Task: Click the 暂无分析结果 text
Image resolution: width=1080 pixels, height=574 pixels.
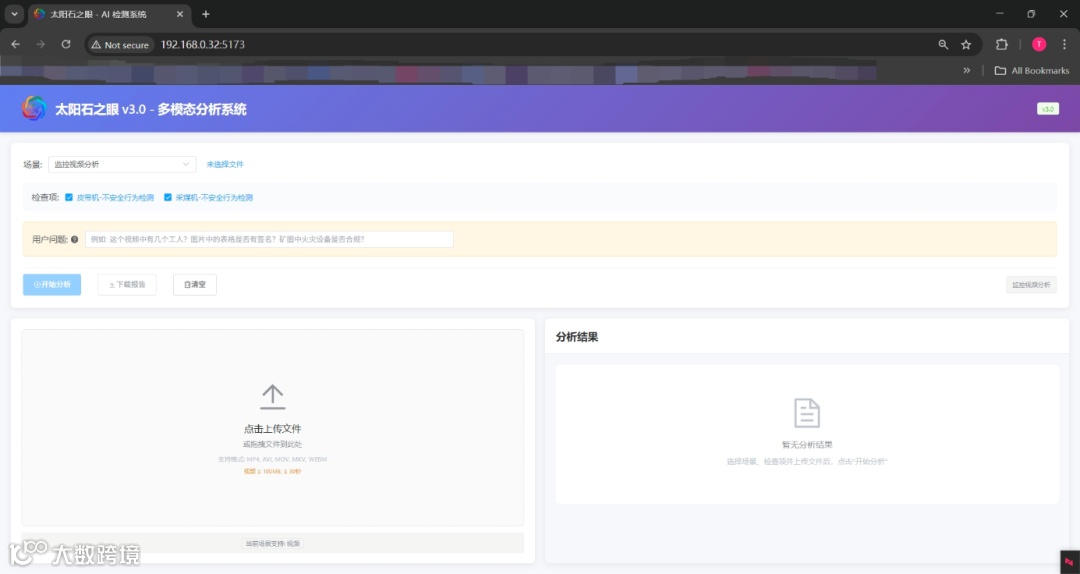Action: tap(807, 445)
